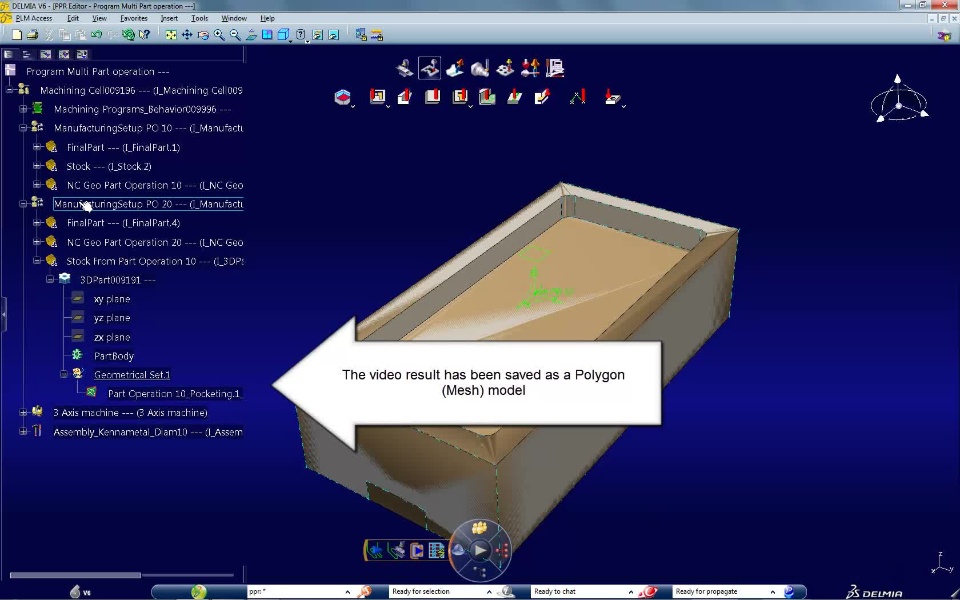Click the ppr search input field
The height and width of the screenshot is (600, 960).
point(296,591)
